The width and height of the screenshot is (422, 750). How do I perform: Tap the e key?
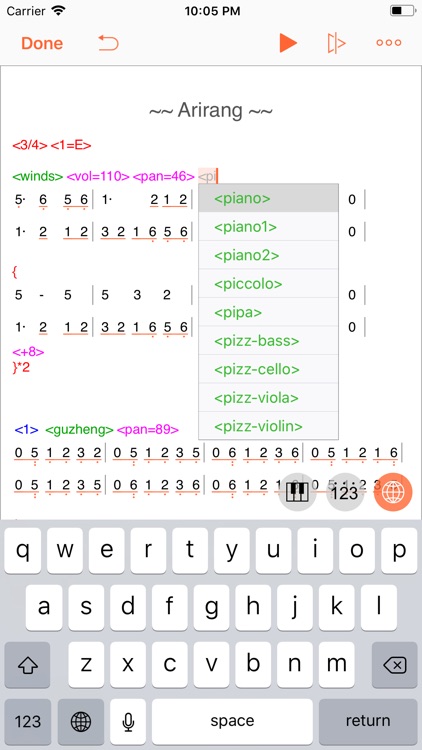[x=106, y=551]
